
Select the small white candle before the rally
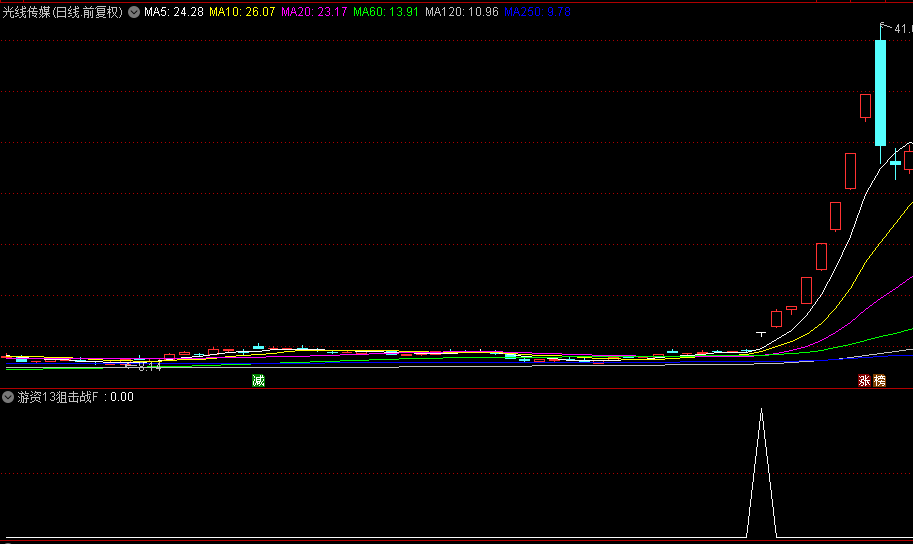point(761,334)
